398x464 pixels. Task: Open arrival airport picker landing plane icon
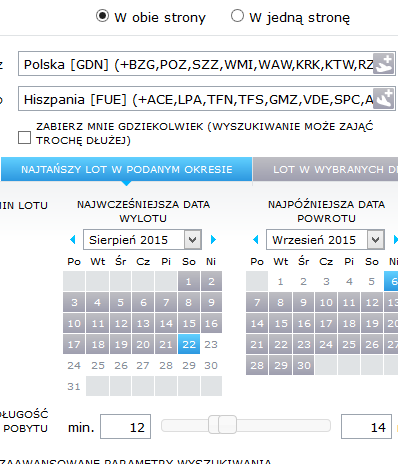coord(383,99)
